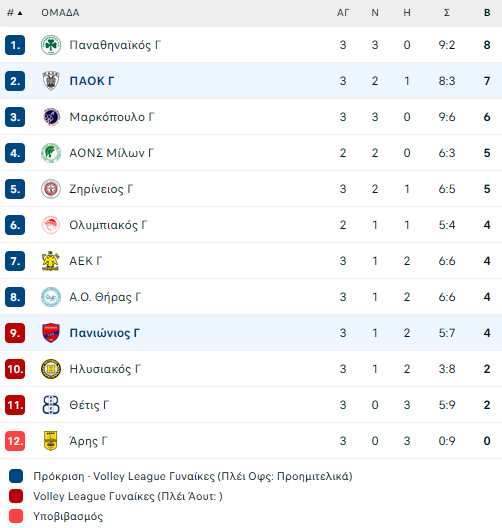Open the ΠΑΟΚ Γ team link
This screenshot has width=502, height=528.
(92, 81)
